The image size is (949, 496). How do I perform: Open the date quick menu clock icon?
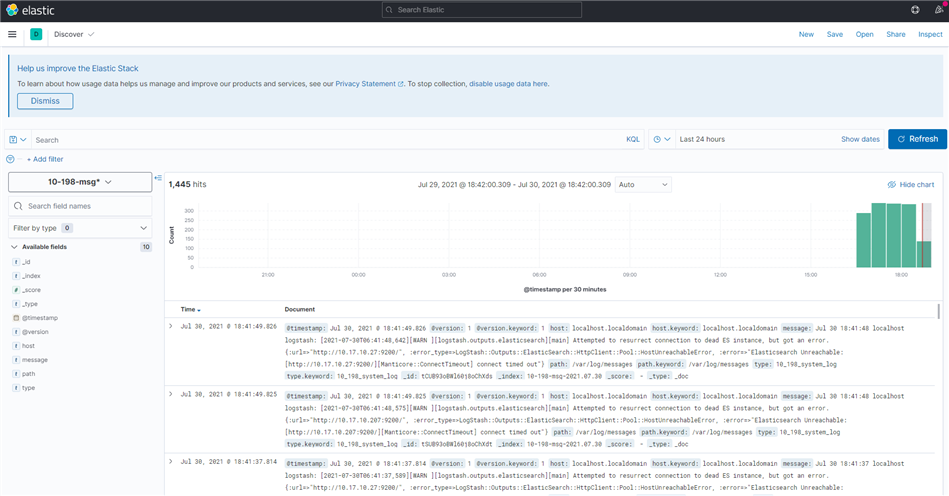click(662, 139)
